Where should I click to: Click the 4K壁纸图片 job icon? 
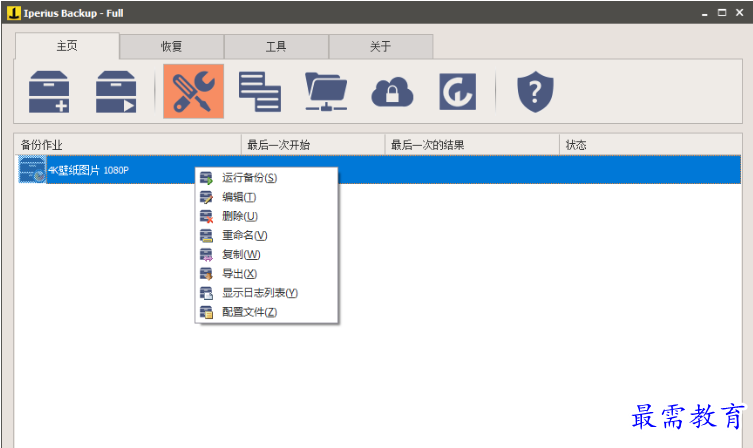click(32, 170)
